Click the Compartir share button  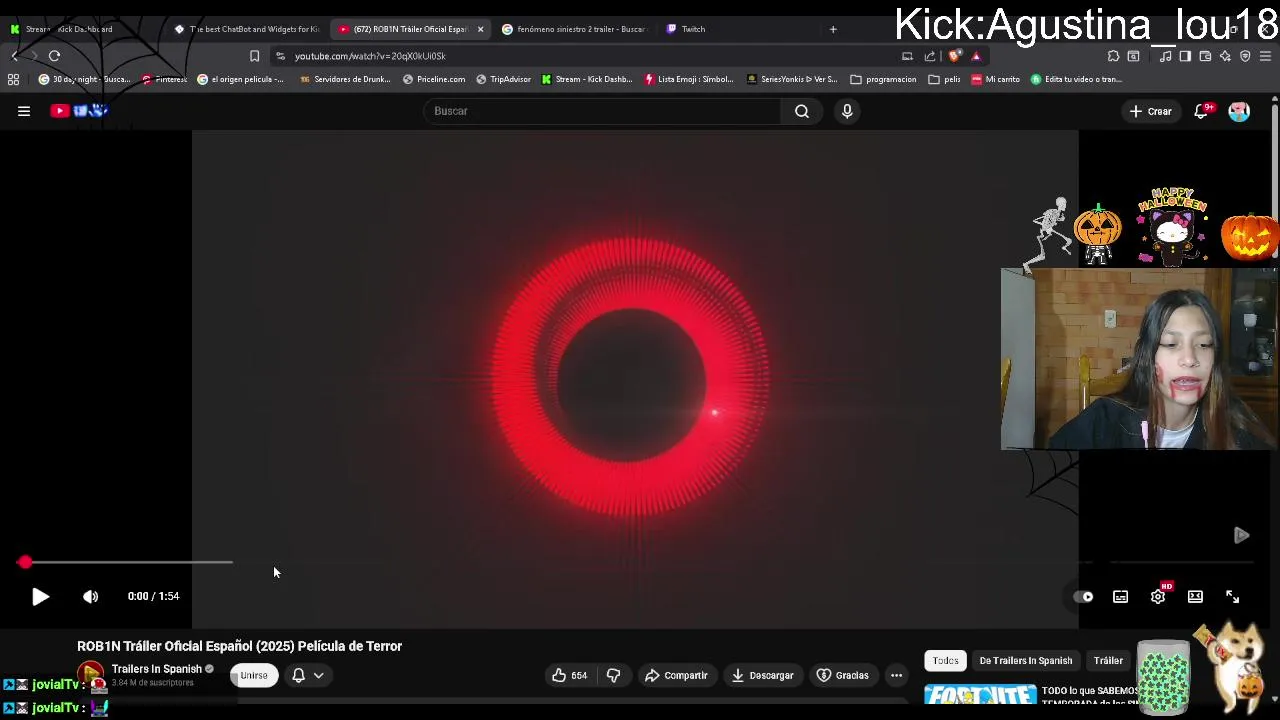coord(676,676)
